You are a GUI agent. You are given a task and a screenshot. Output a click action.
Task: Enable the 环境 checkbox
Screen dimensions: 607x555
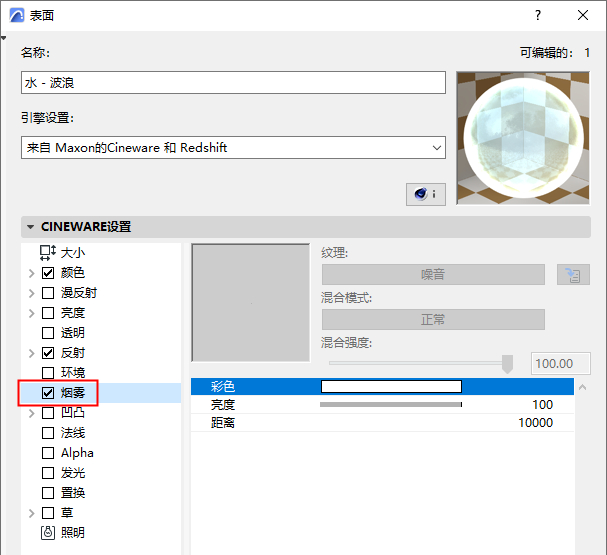(48, 373)
